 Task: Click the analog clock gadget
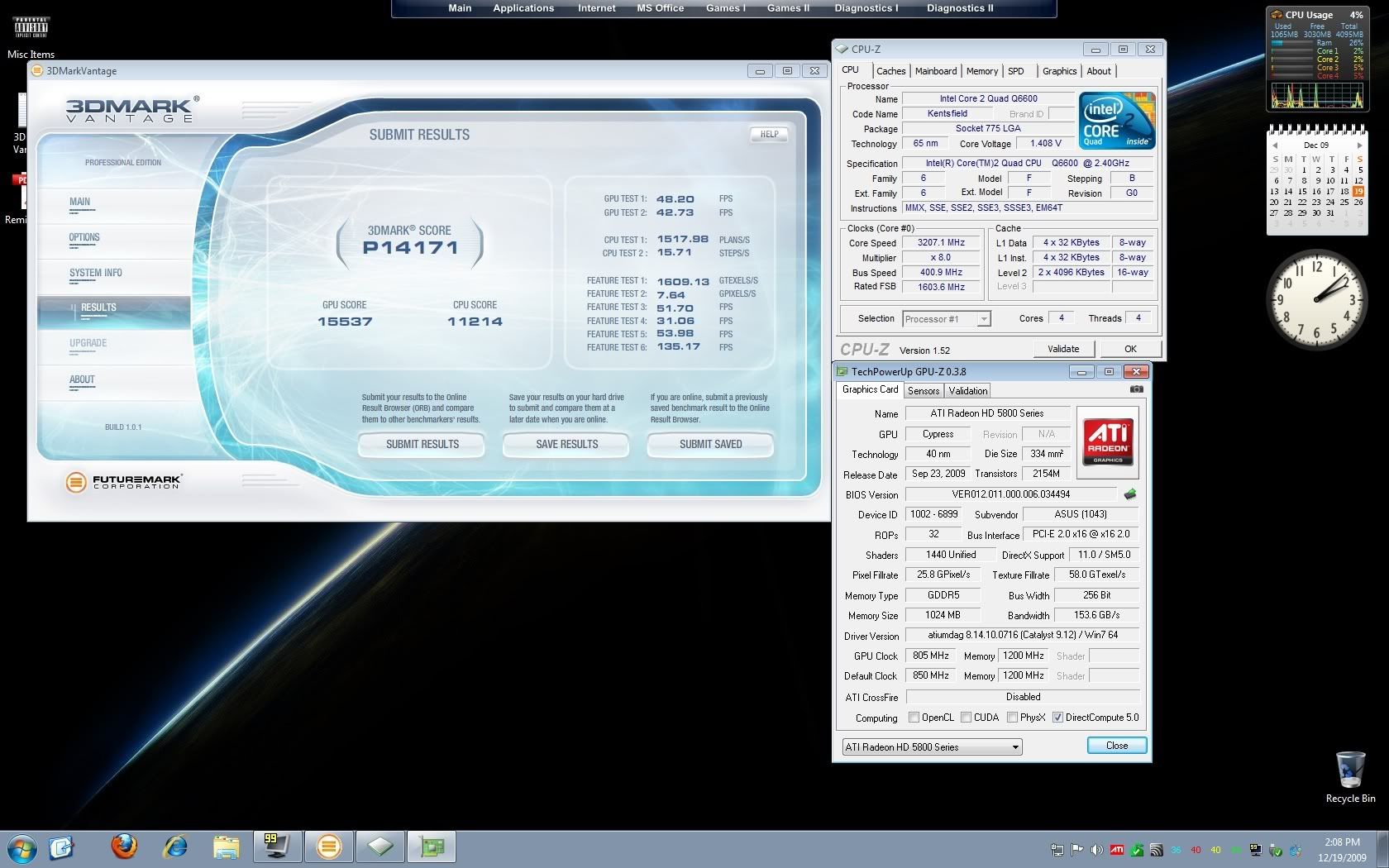click(1316, 299)
